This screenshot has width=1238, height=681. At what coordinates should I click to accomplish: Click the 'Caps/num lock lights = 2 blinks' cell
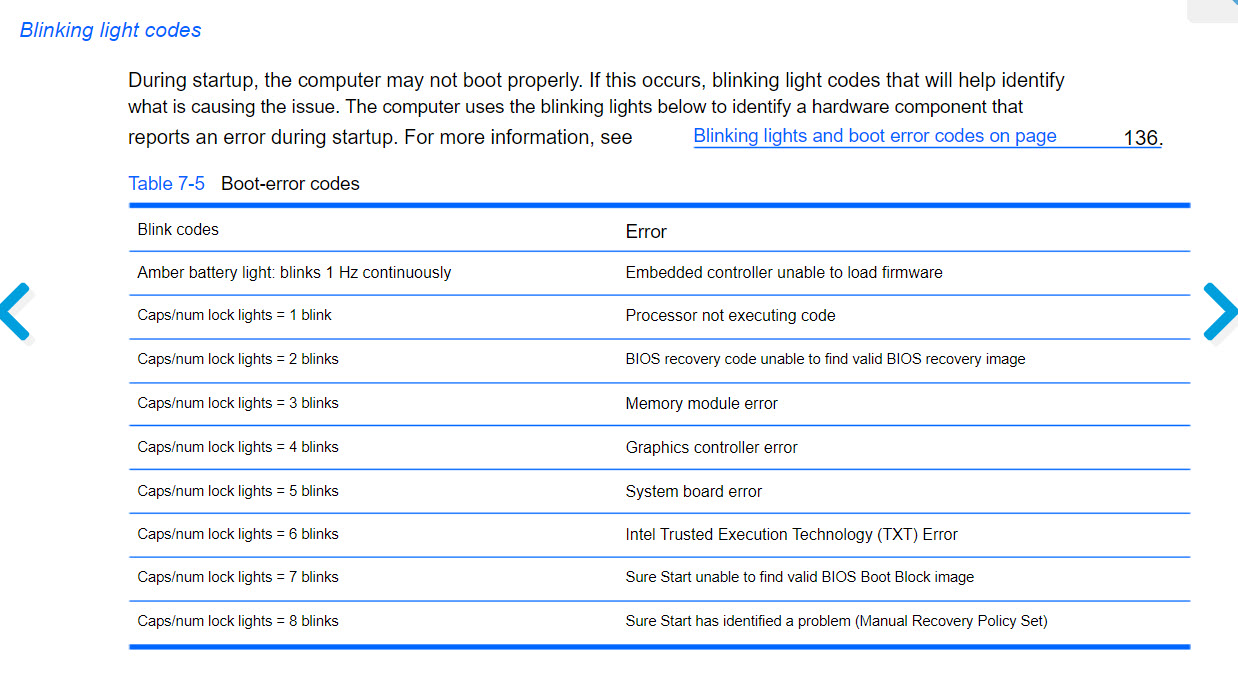point(238,359)
